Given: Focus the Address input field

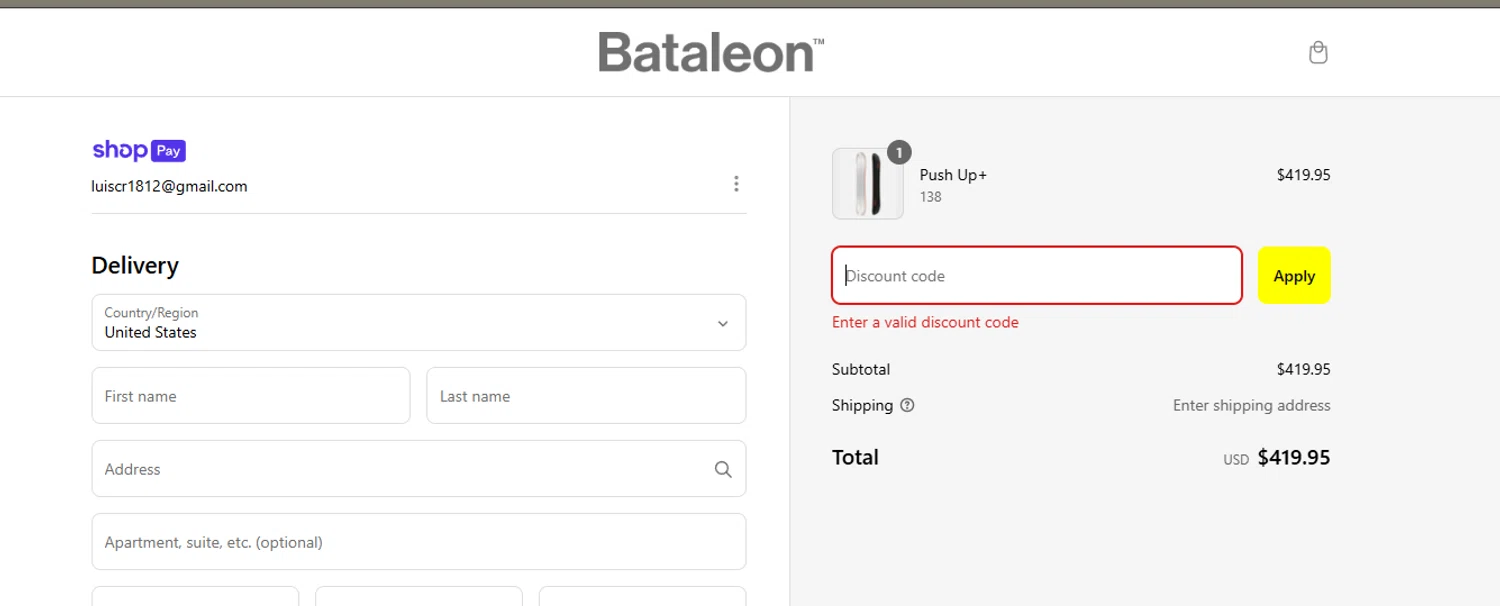Looking at the screenshot, I should point(419,469).
